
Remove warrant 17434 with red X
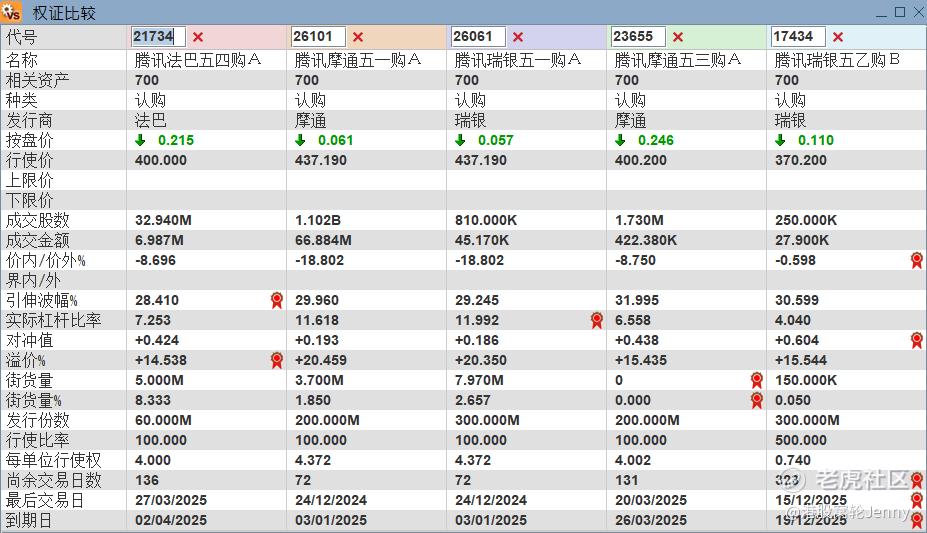[838, 37]
